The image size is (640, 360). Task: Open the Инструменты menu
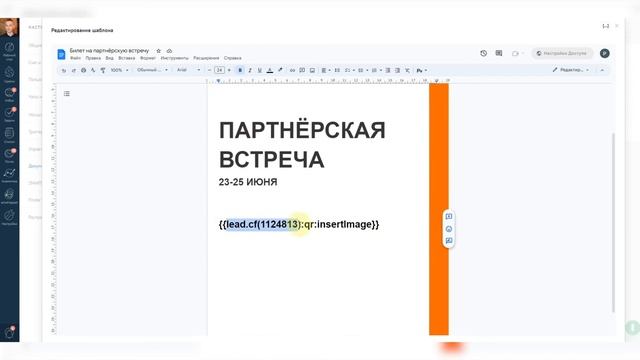click(174, 58)
